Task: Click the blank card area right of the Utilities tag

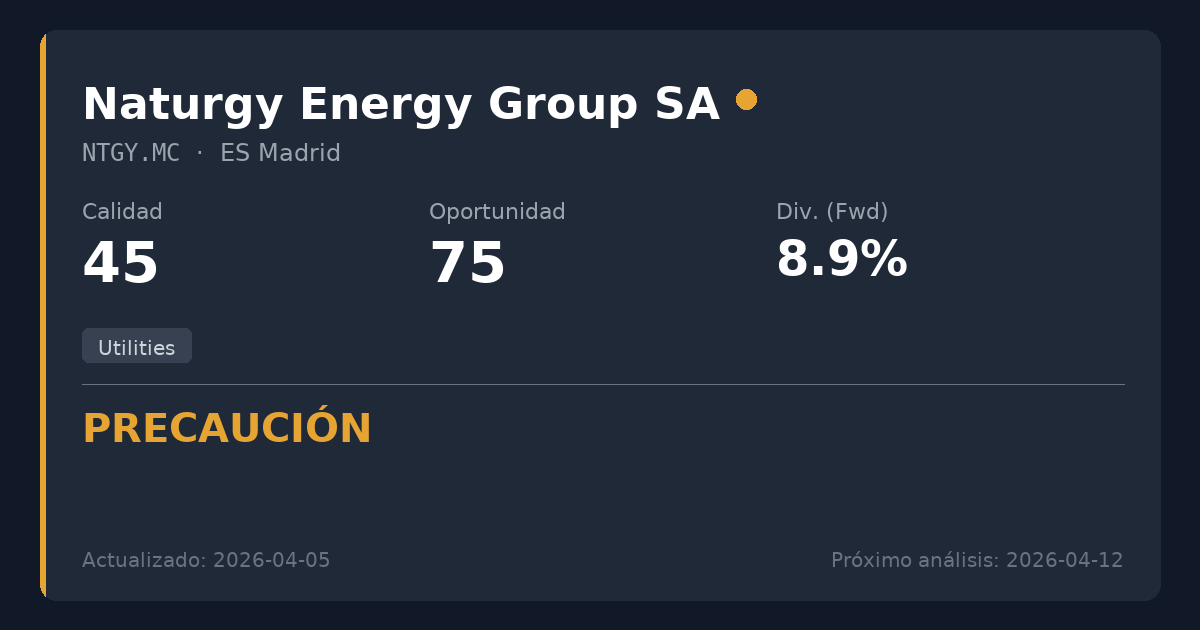Action: coord(650,347)
